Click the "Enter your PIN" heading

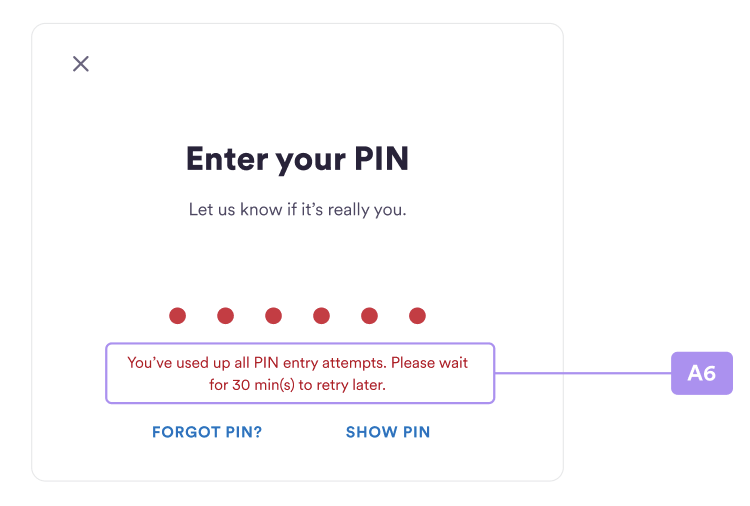[298, 159]
